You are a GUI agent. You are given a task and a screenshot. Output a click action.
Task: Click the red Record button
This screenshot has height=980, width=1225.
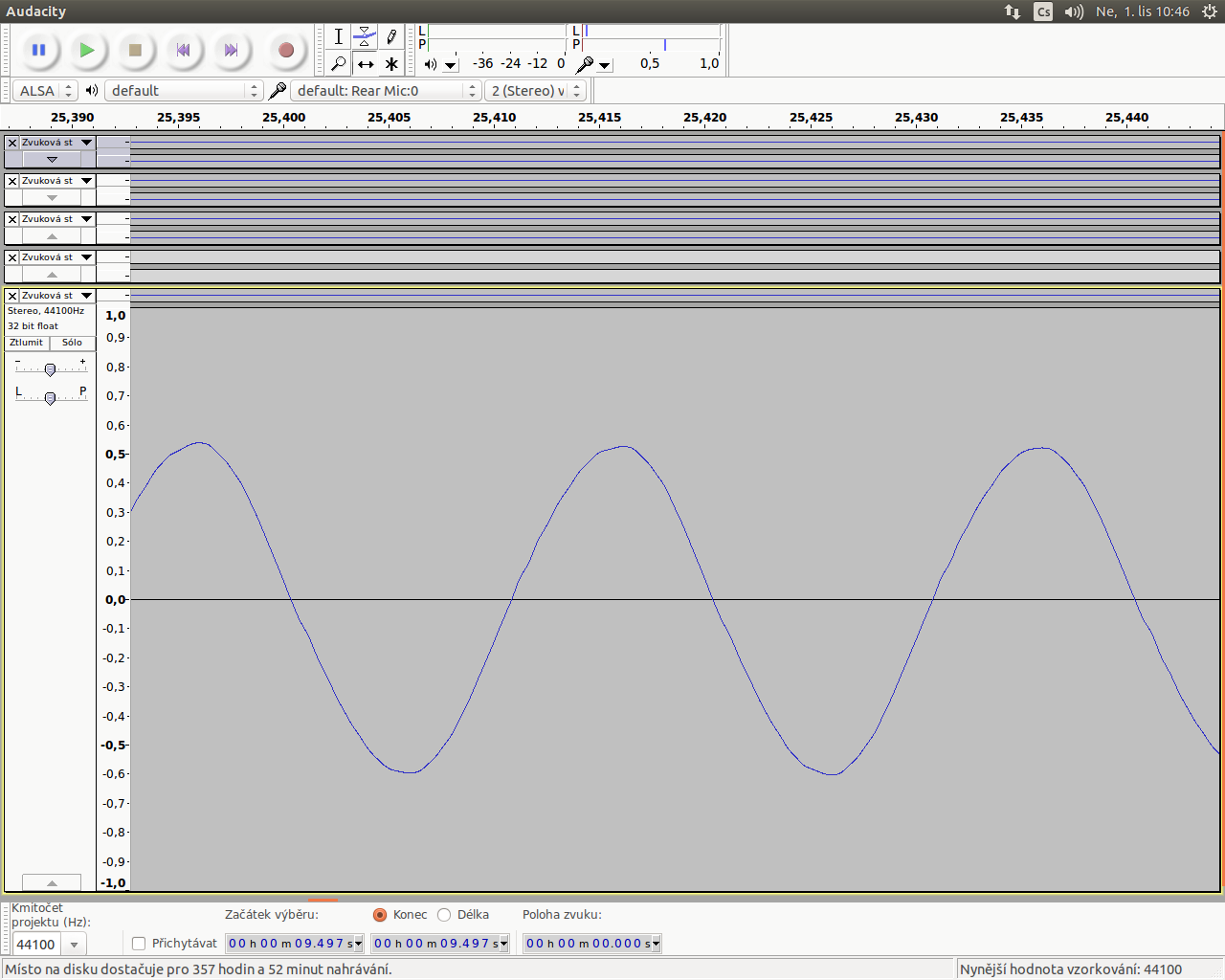285,50
